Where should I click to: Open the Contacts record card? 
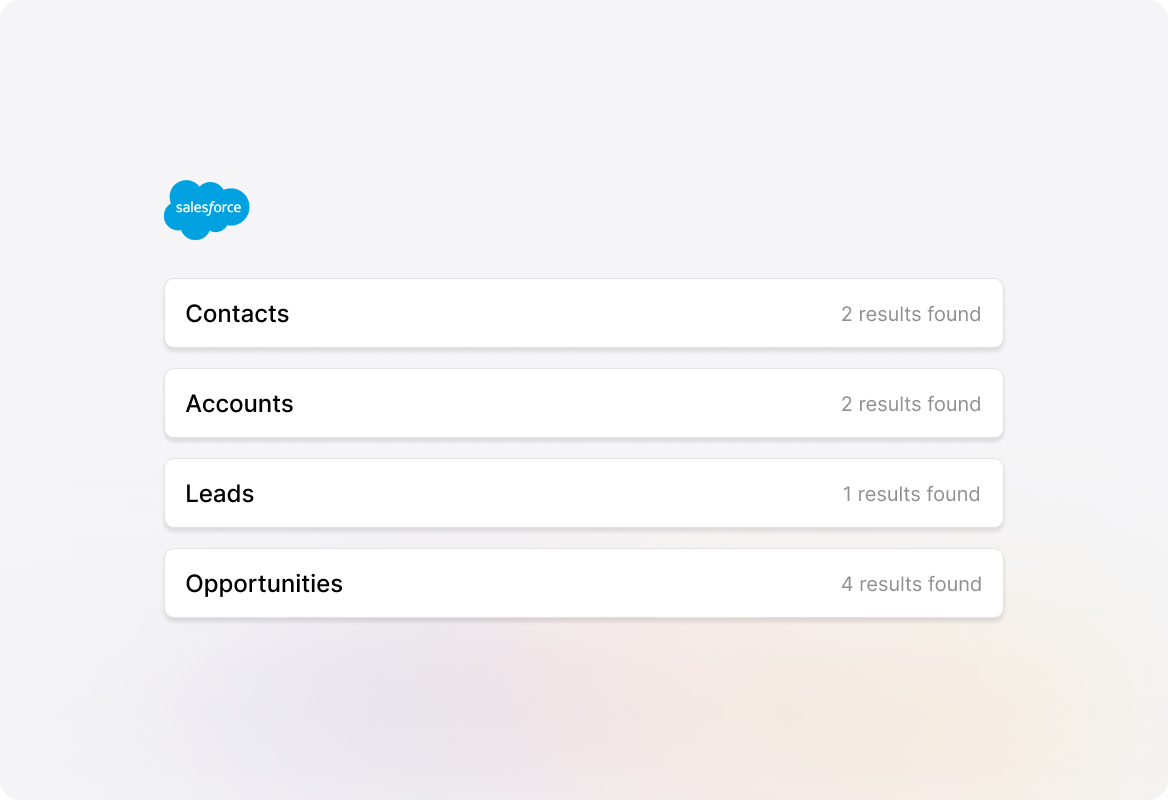(583, 313)
